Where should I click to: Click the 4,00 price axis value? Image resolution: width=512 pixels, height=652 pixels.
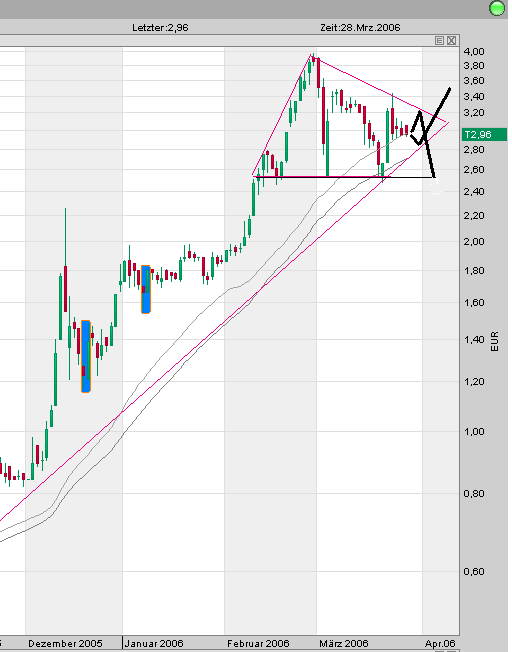474,52
